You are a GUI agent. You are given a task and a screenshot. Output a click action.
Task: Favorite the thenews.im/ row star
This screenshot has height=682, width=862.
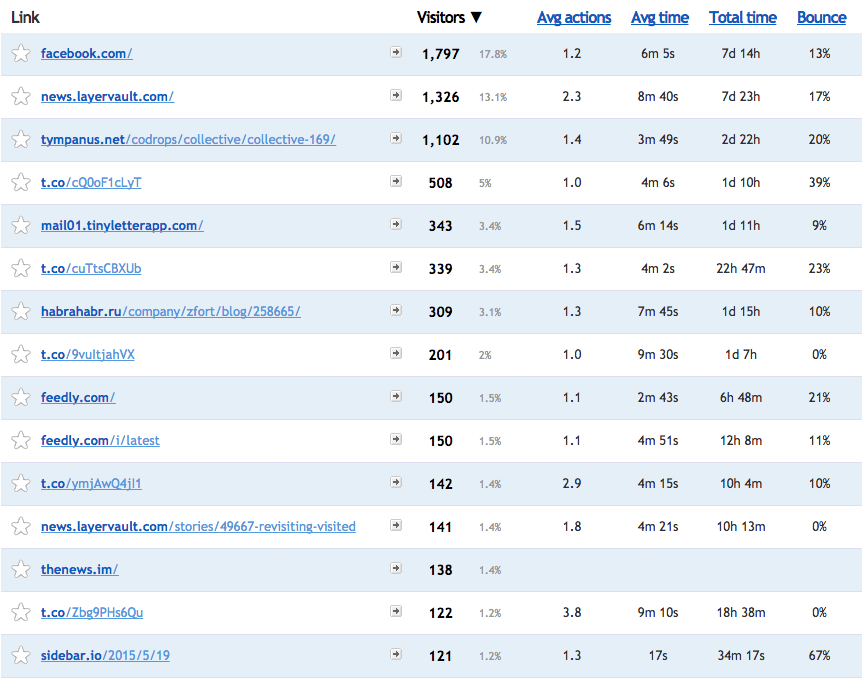21,569
